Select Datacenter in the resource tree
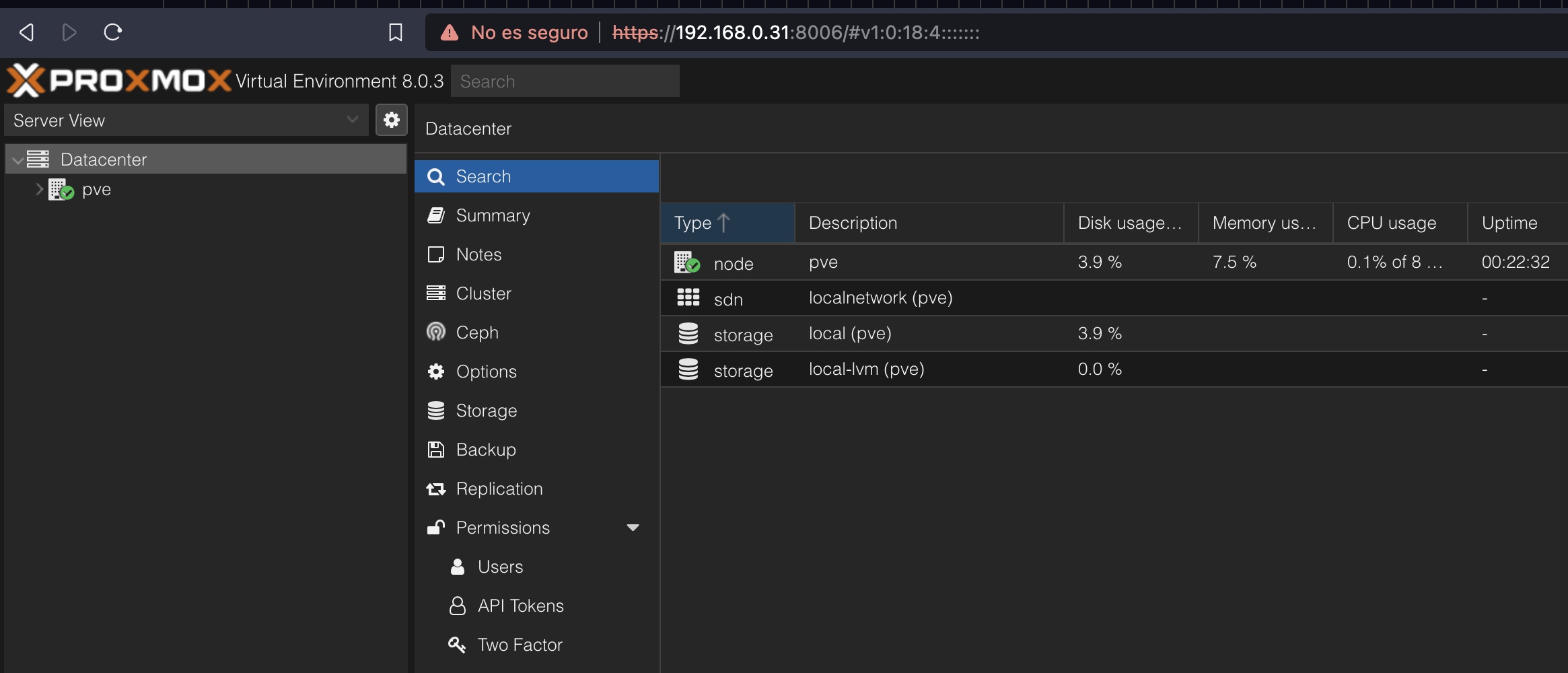Image resolution: width=1568 pixels, height=673 pixels. pyautogui.click(x=206, y=159)
